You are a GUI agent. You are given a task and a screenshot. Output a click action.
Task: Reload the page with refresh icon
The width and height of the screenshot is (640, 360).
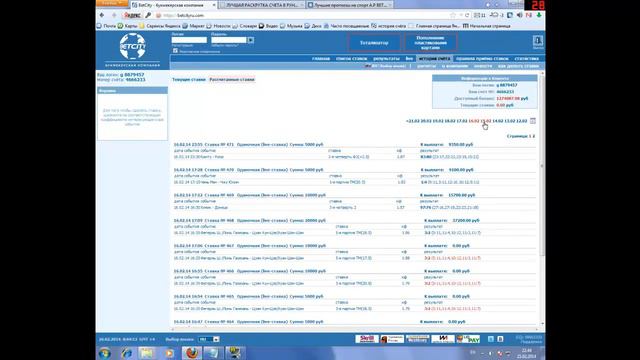click(467, 15)
